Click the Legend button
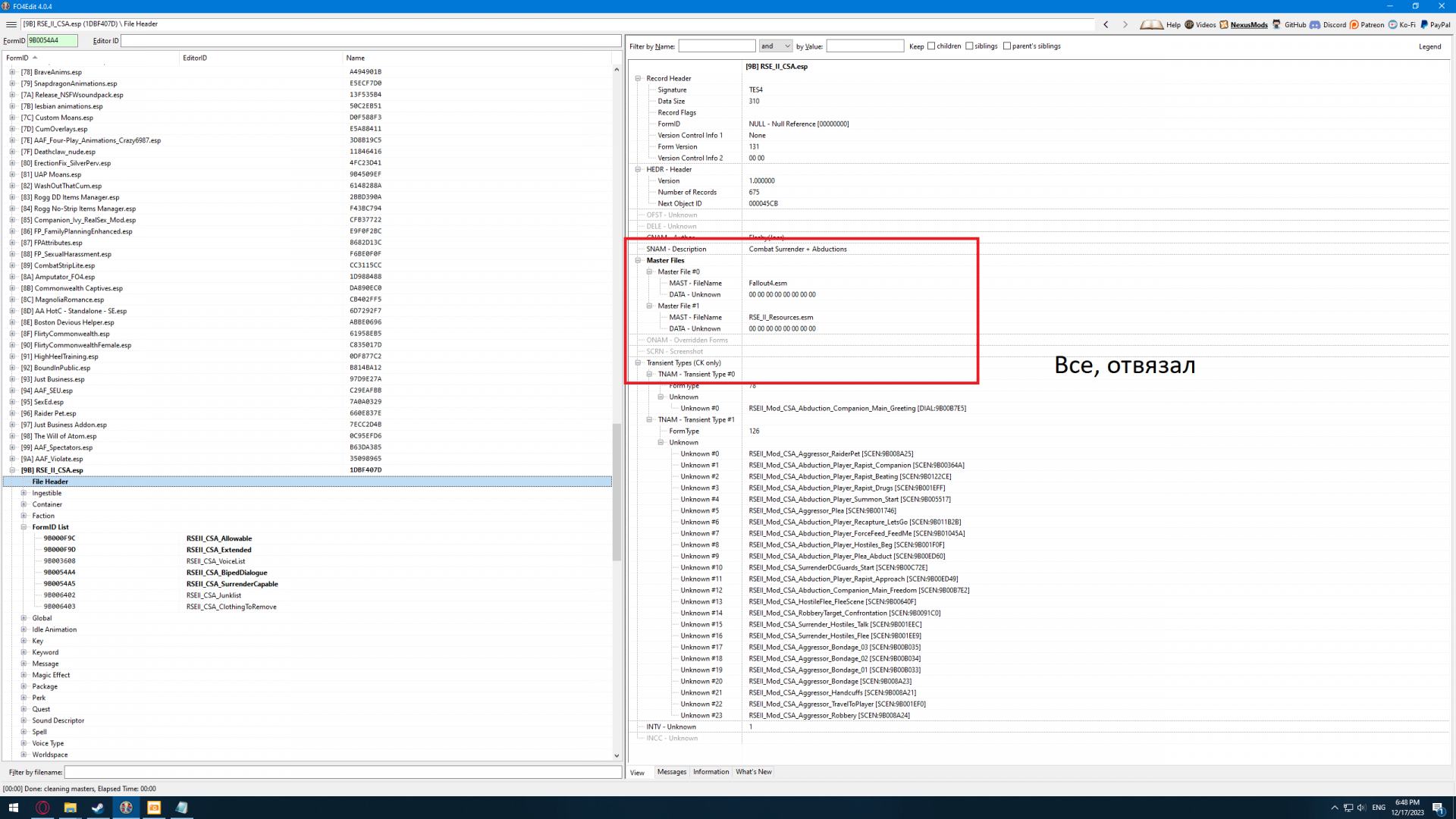Screen dimensions: 1456x819 [x=1429, y=46]
